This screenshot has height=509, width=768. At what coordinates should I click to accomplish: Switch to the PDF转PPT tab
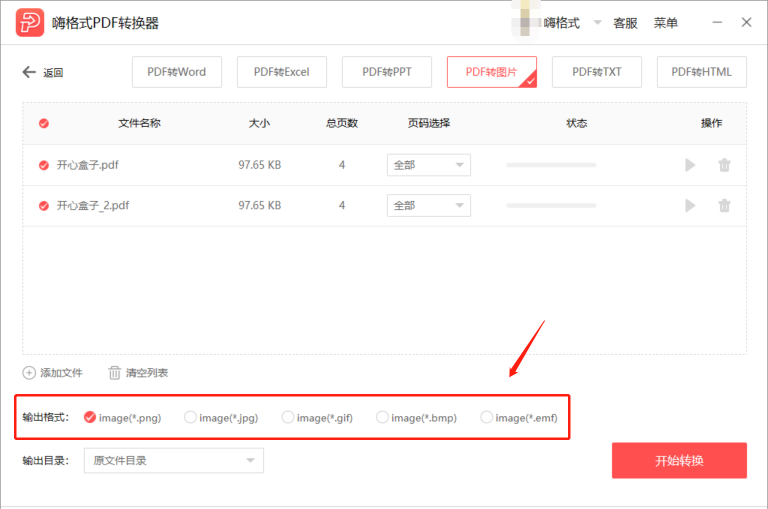tap(387, 72)
